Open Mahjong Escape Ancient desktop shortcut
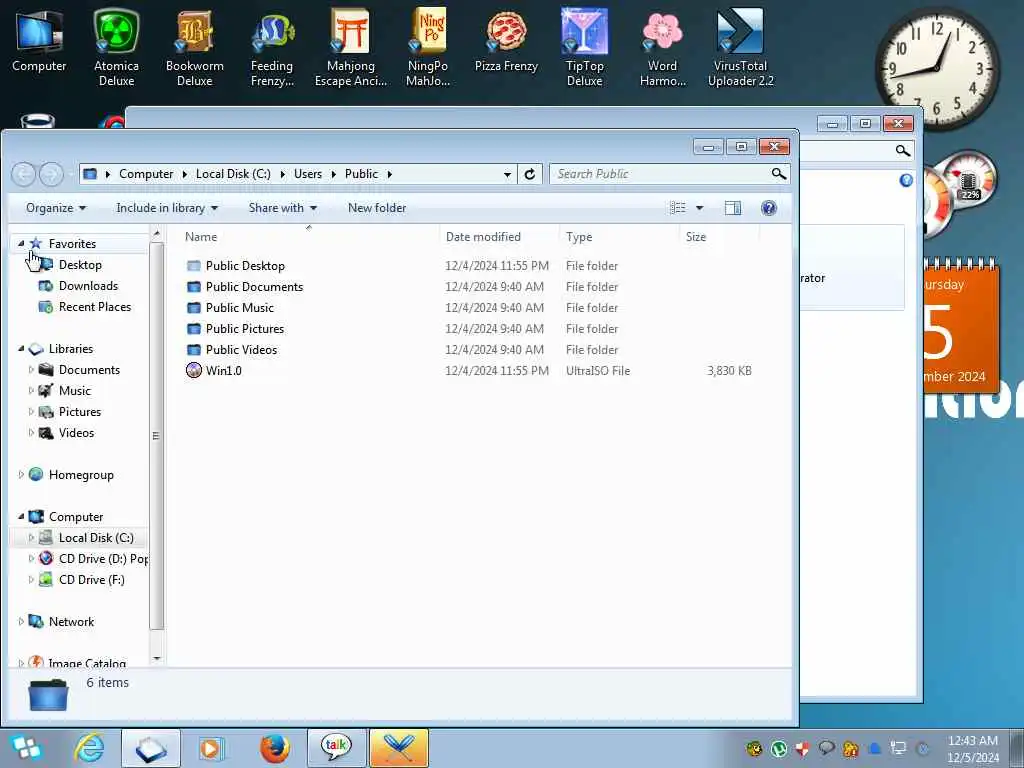The height and width of the screenshot is (768, 1024). coord(351,47)
